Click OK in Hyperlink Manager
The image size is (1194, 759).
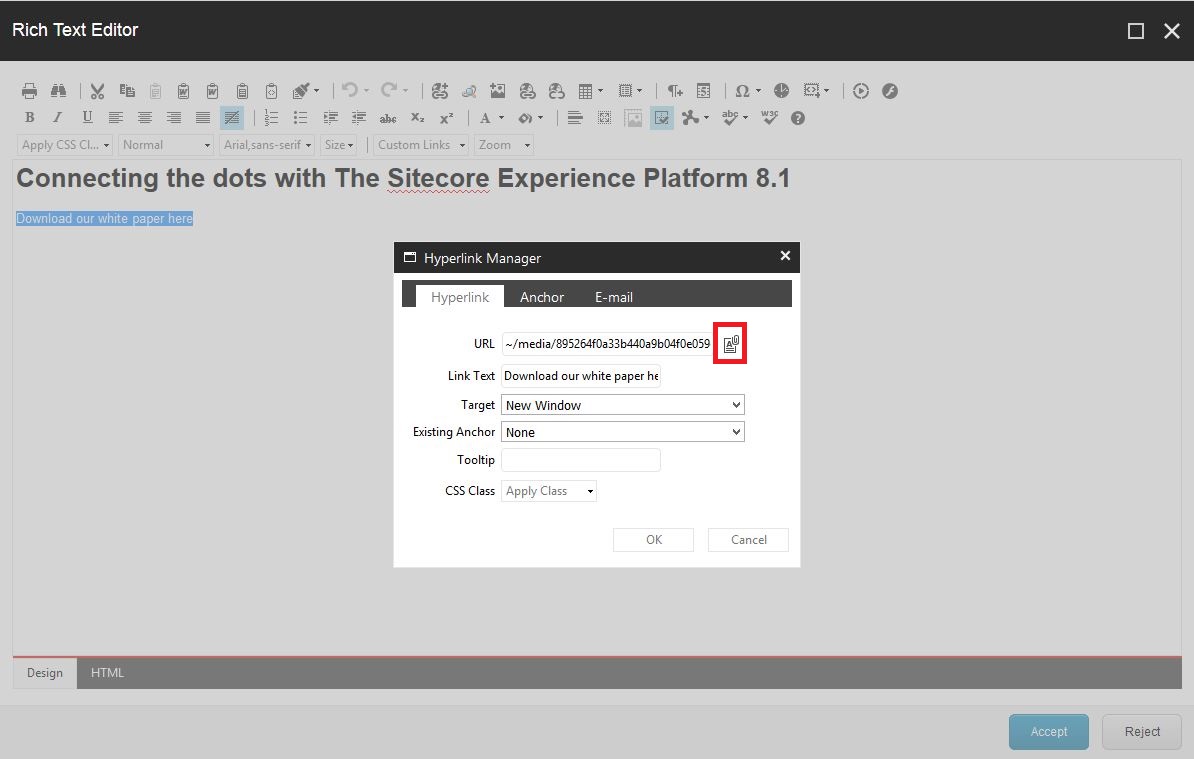653,540
